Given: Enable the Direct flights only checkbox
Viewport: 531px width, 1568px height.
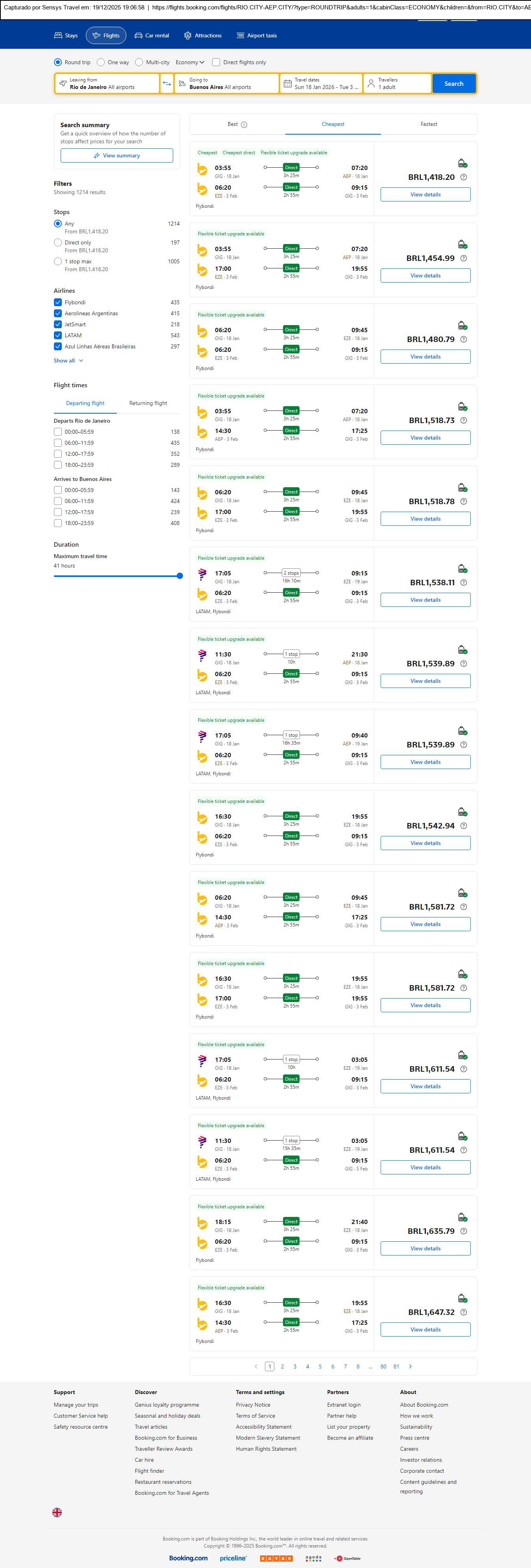Looking at the screenshot, I should pos(216,62).
